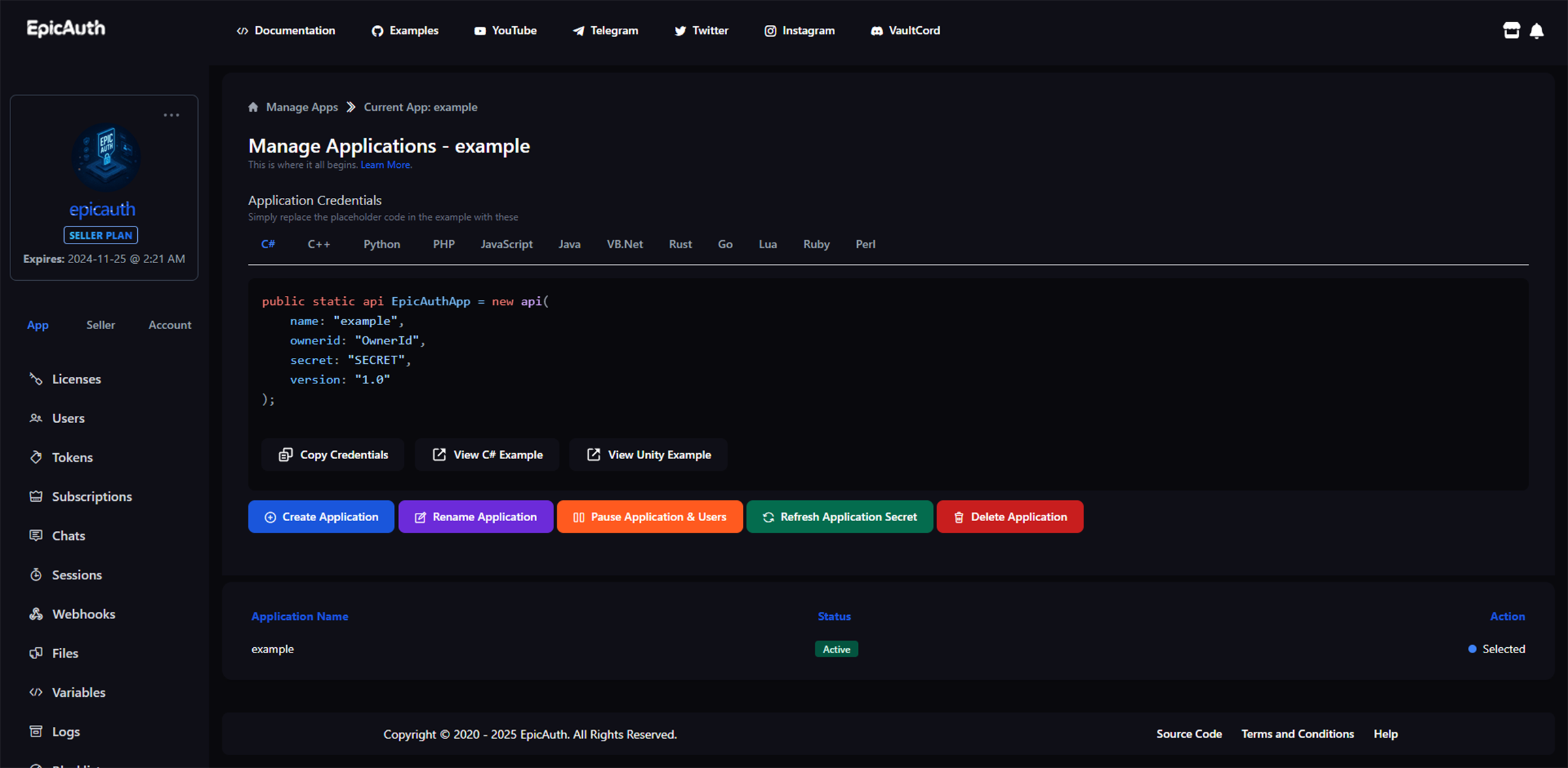Click the Create Application button

click(321, 517)
